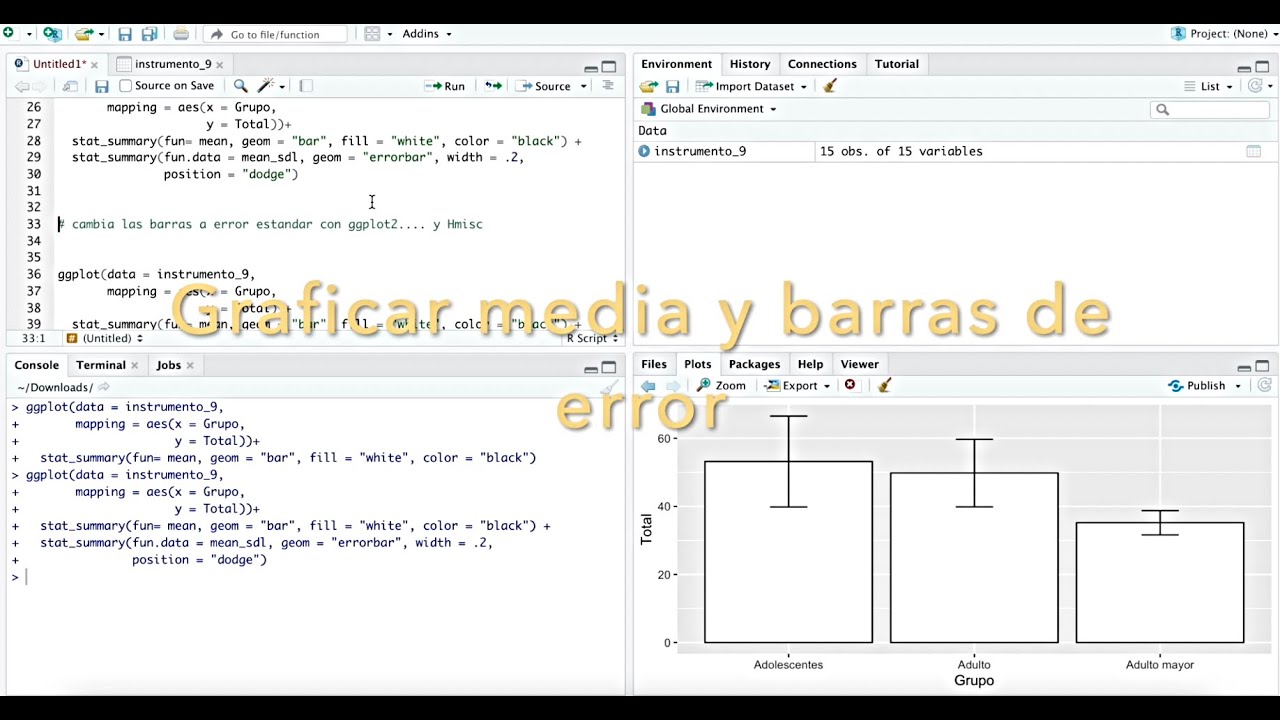Open the Tutorial tab

click(x=896, y=64)
